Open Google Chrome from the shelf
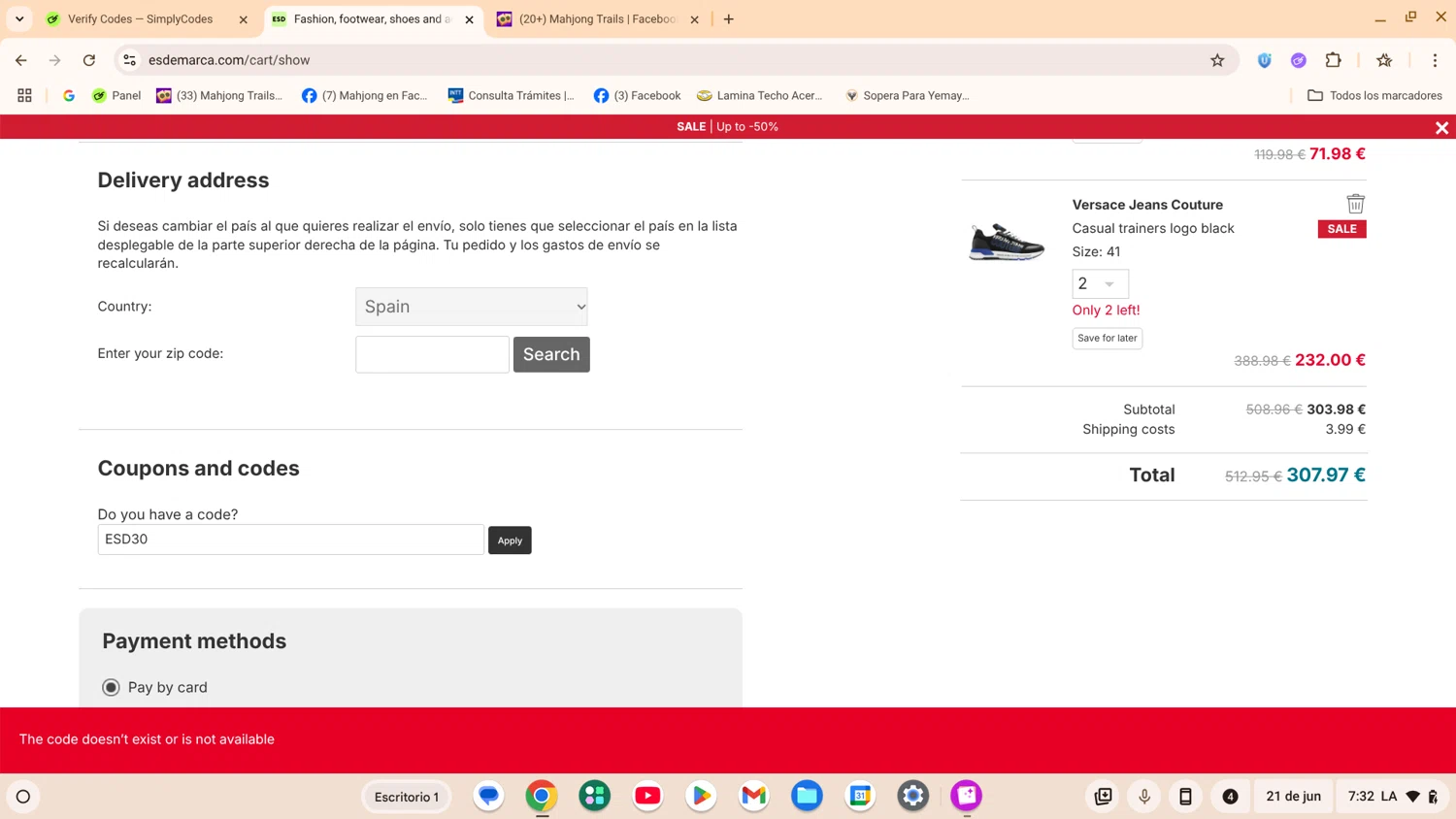The height and width of the screenshot is (819, 1456). (542, 796)
